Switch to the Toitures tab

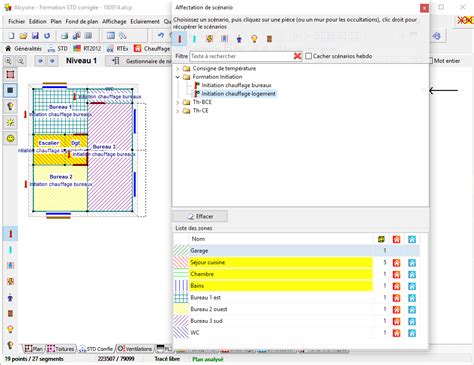[61, 349]
